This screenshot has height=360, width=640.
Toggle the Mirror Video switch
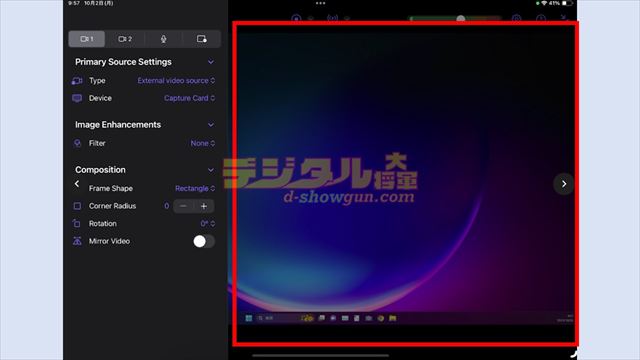204,241
